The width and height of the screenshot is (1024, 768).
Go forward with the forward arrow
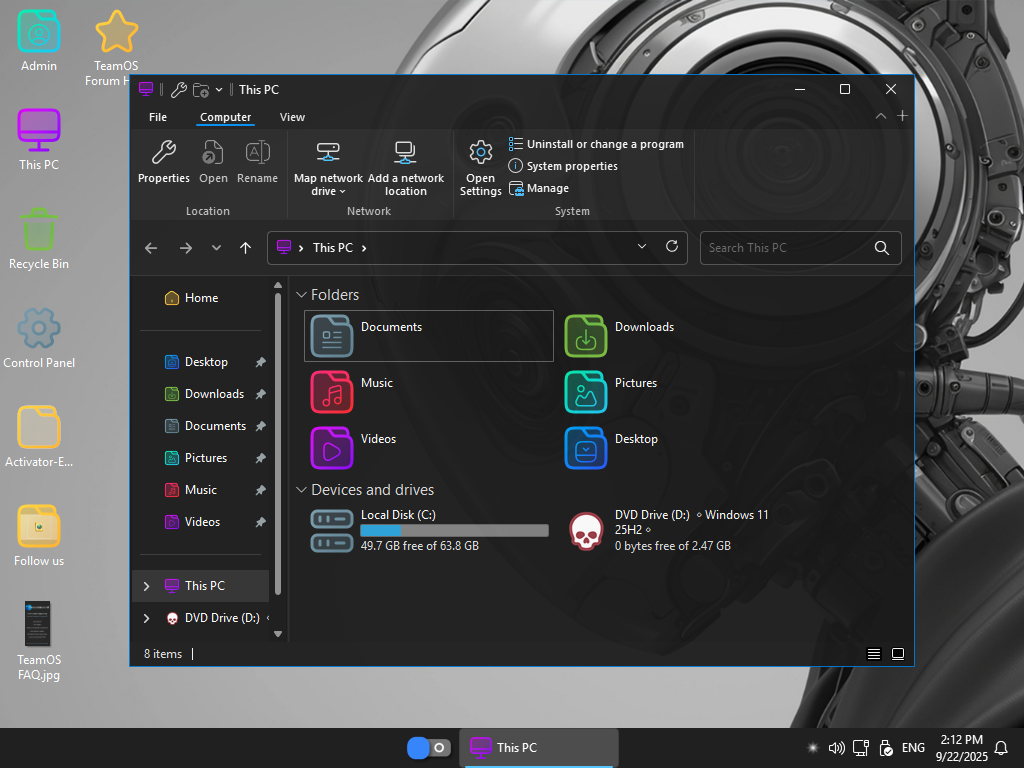[x=185, y=248]
